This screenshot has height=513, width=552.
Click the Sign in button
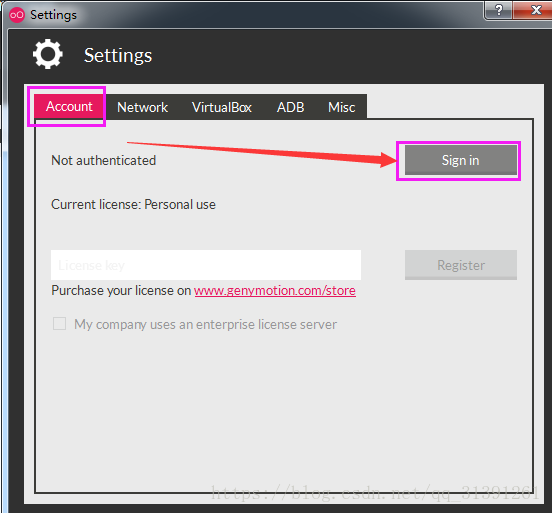pos(460,161)
